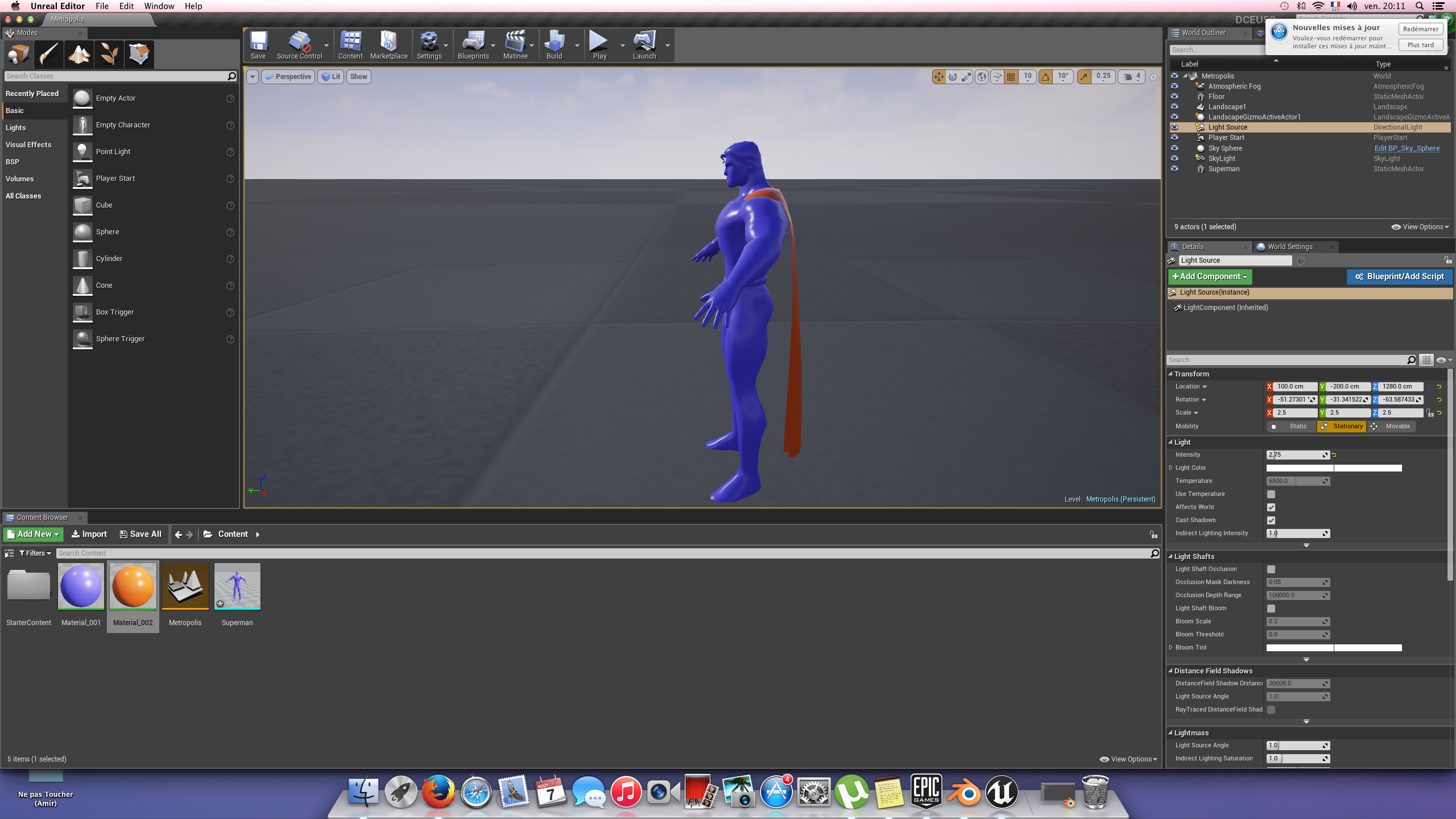
Task: Click the Build toolbar icon
Action: tap(554, 45)
